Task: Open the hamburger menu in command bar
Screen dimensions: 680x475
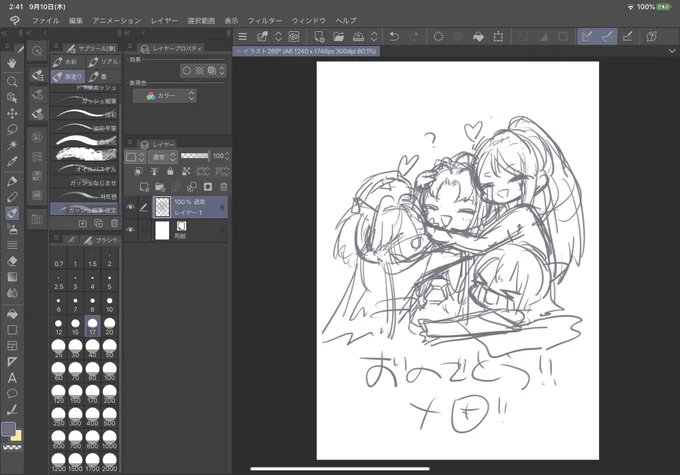Action: coord(242,36)
